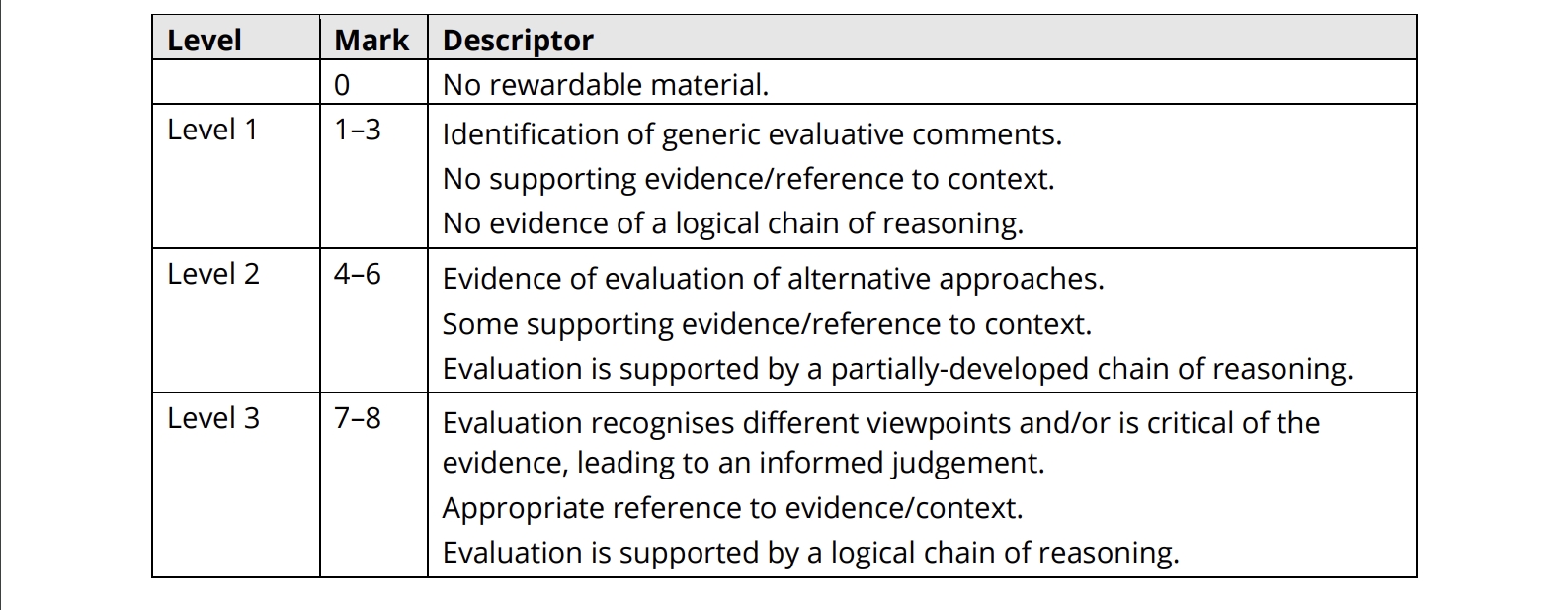Image resolution: width=1568 pixels, height=610 pixels.
Task: Click "Evidence of evaluation of alternative approaches." line
Action: pyautogui.click(x=773, y=279)
